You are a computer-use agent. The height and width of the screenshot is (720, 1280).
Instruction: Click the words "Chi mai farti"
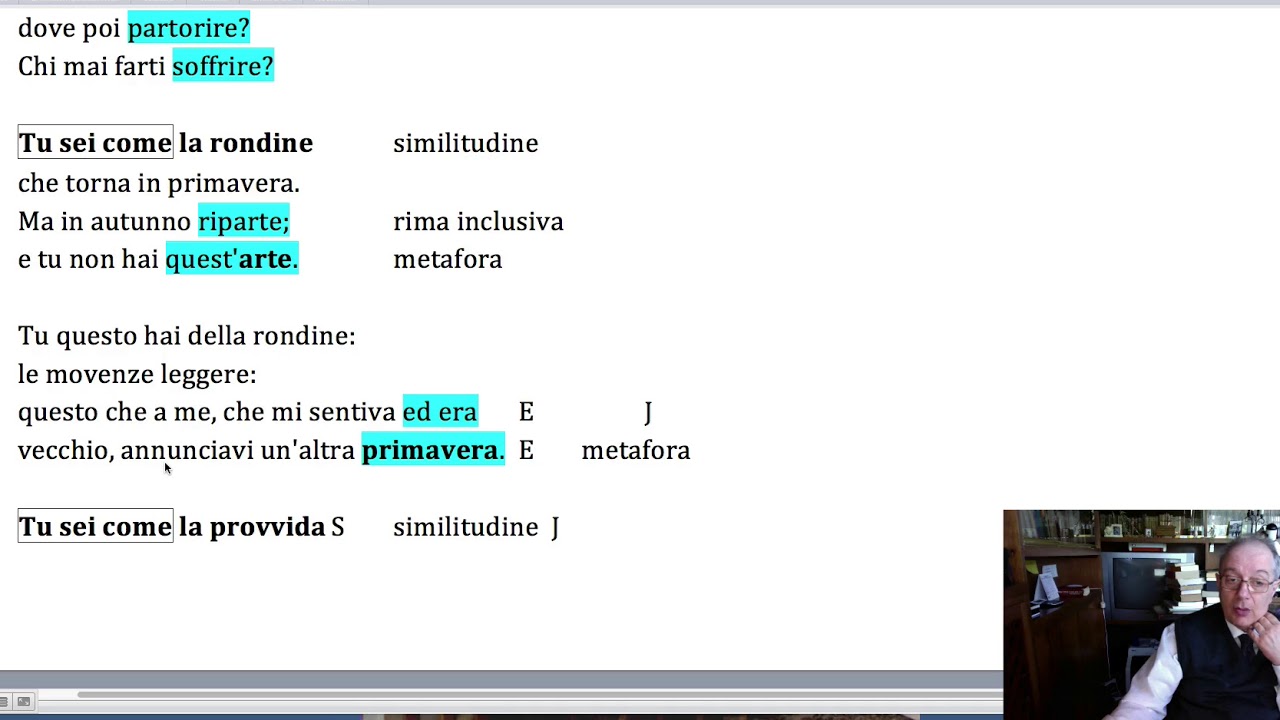[x=92, y=66]
